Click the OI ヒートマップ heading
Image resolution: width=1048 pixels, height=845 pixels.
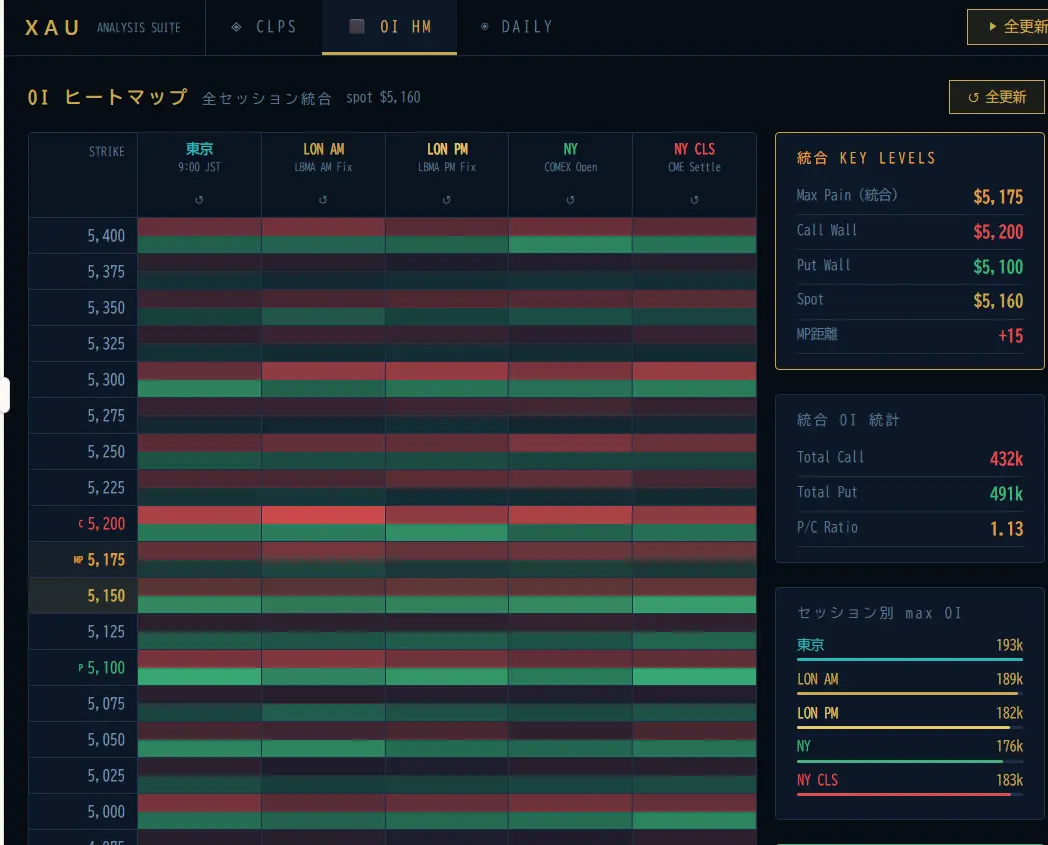108,97
